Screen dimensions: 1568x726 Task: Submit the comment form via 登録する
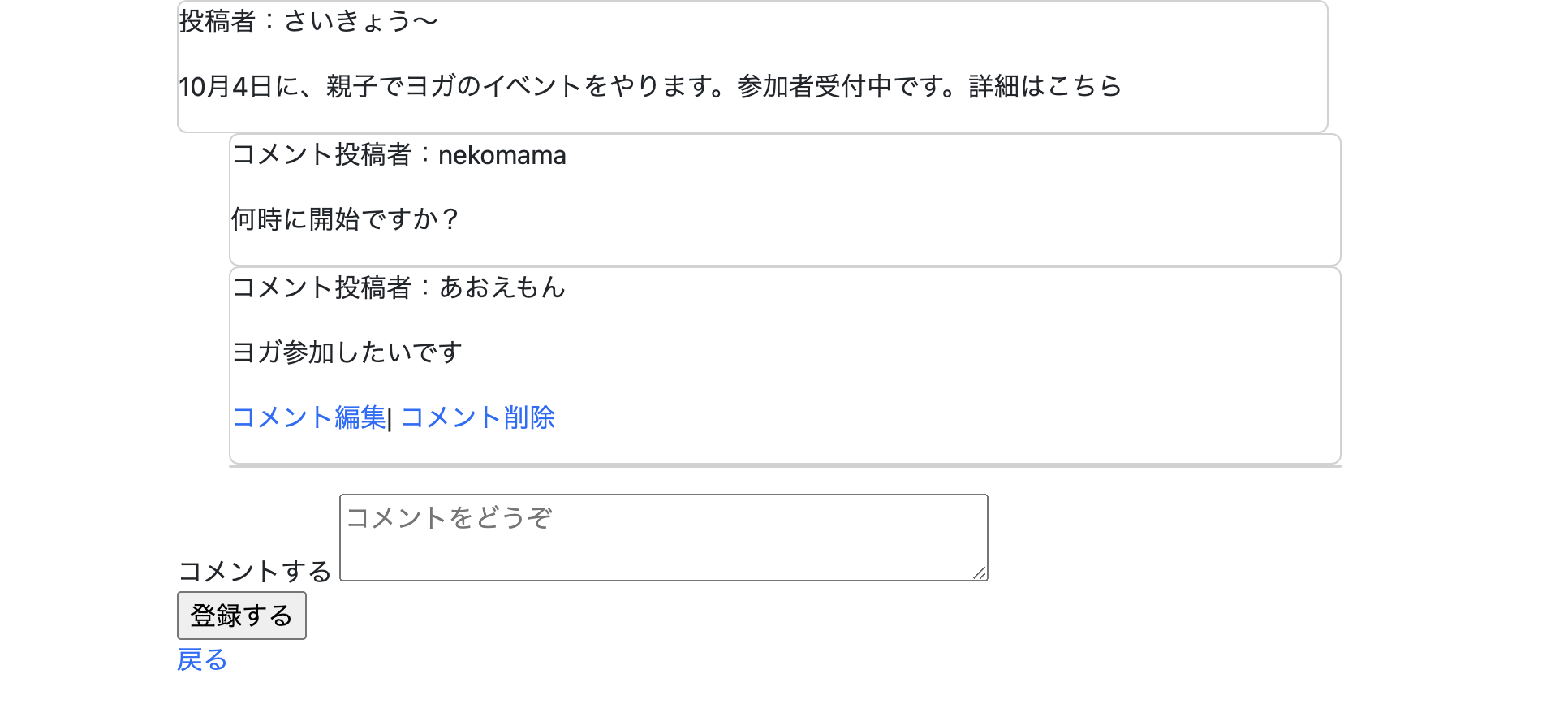click(241, 615)
